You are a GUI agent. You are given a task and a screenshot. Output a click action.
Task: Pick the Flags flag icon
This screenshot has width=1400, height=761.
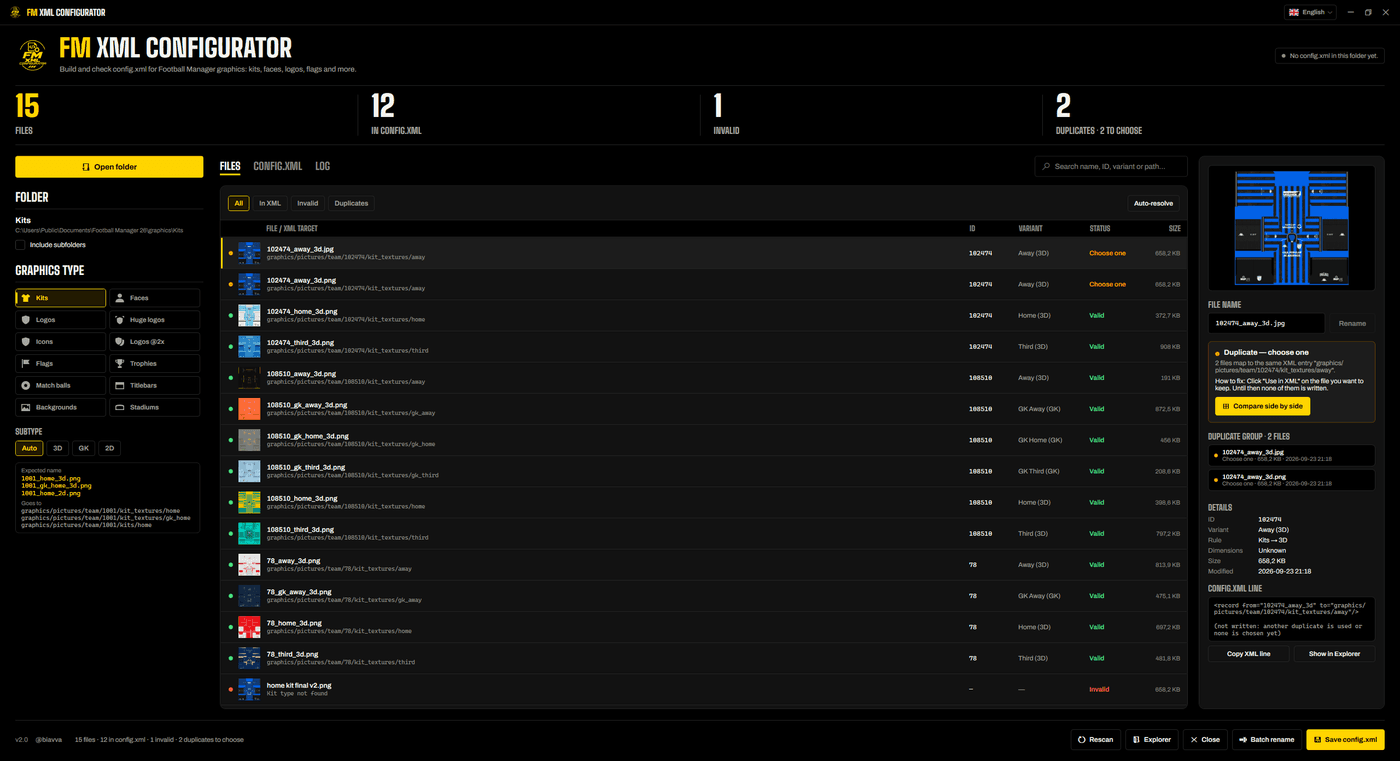[25, 364]
